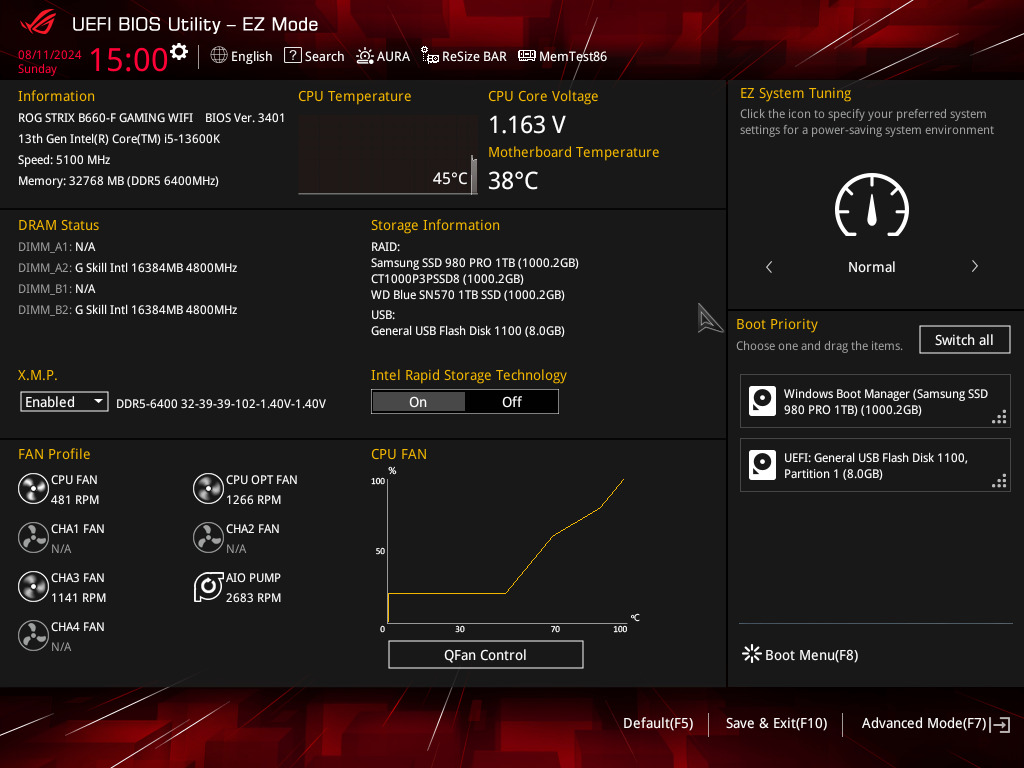This screenshot has height=768, width=1024.
Task: Click WD Blue SN570 storage entry
Action: coord(468,295)
